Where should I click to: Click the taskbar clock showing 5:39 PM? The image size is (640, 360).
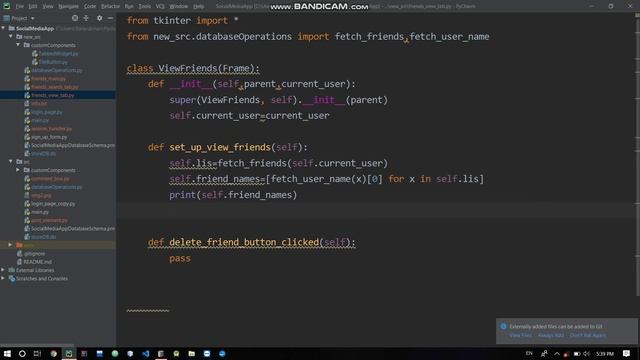[605, 353]
